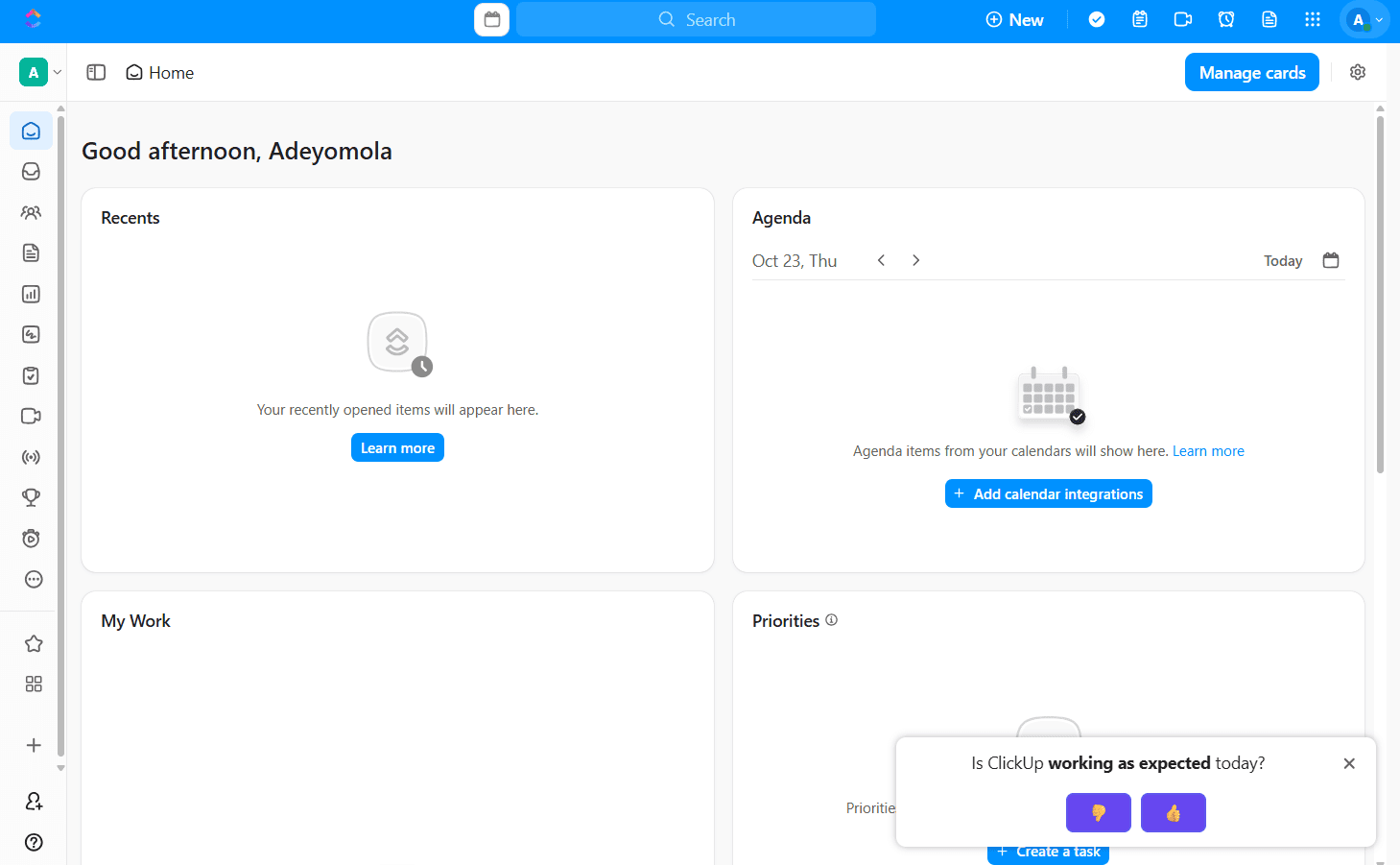Click the thumbs up feedback button
1400x865 pixels.
[1173, 813]
